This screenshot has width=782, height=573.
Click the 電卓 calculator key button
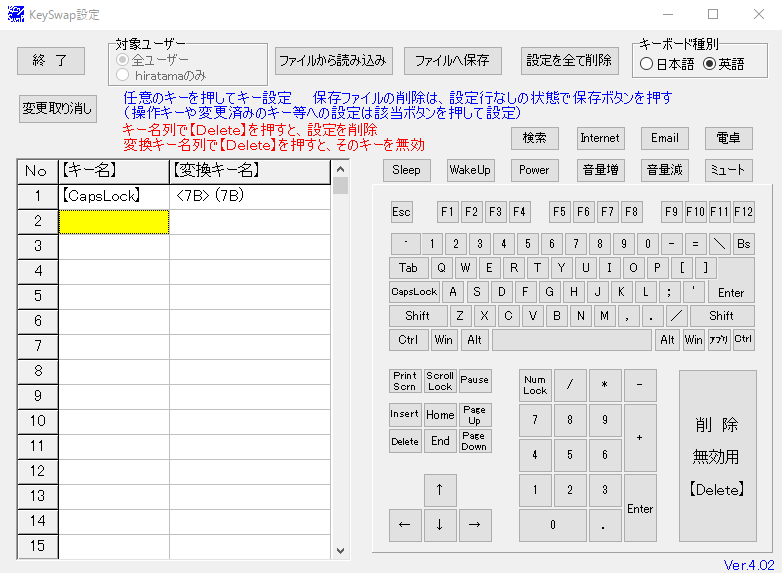(x=729, y=138)
